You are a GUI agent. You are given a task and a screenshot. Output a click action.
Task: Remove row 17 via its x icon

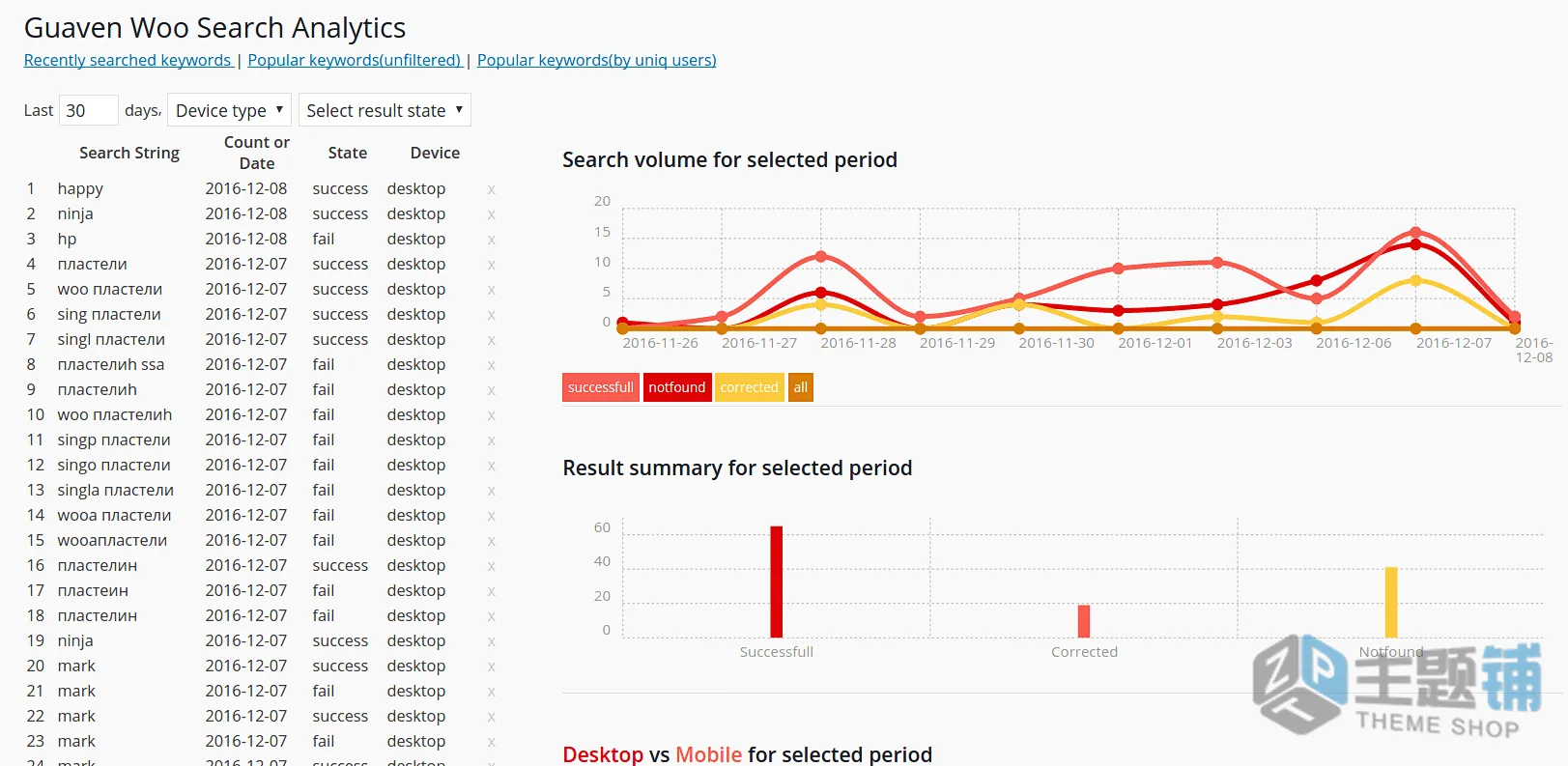[x=492, y=591]
